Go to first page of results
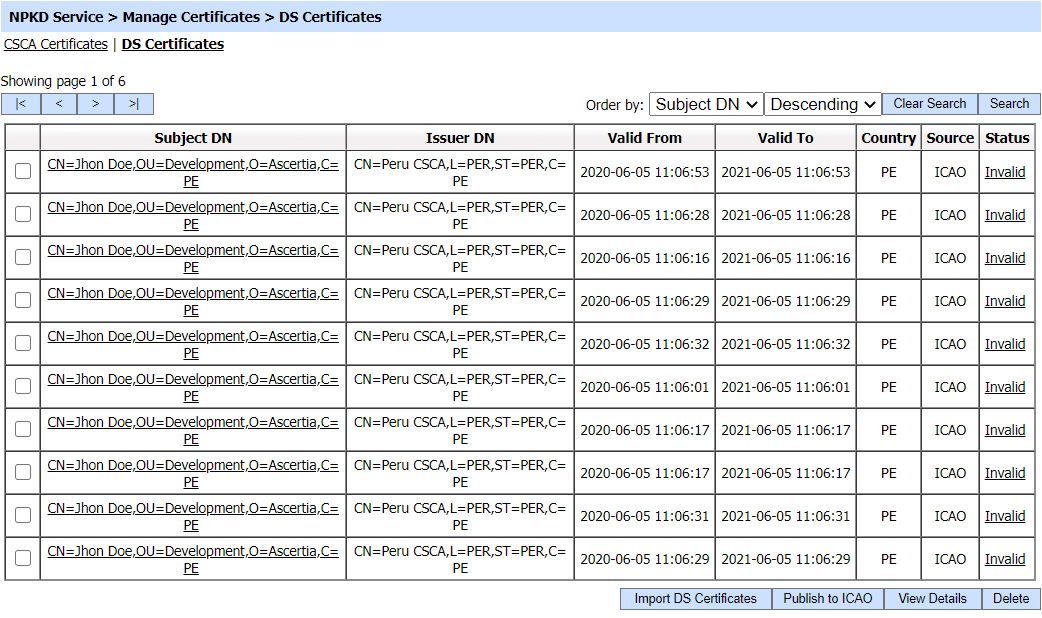 20,104
